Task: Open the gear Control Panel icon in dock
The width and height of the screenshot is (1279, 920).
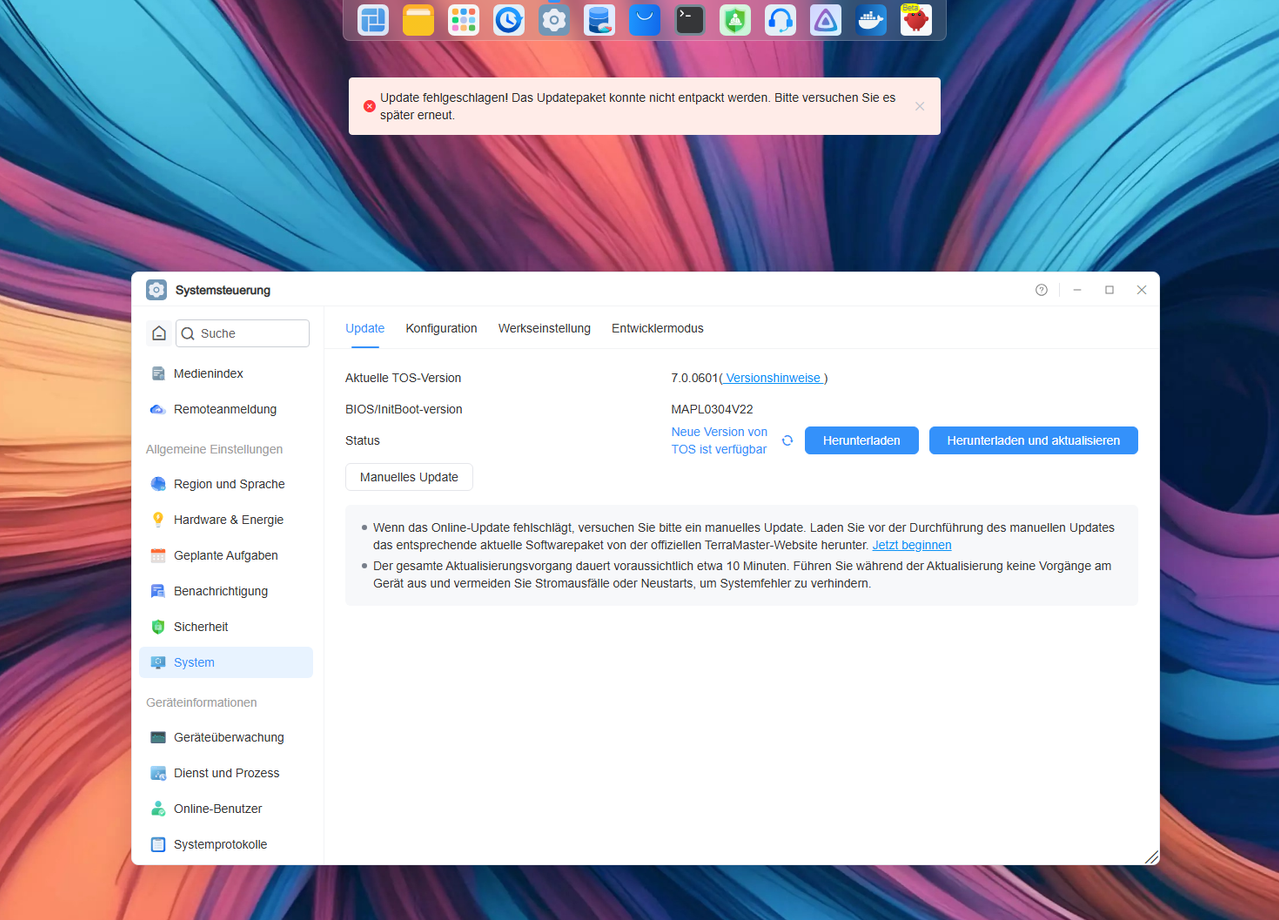Action: click(x=554, y=20)
